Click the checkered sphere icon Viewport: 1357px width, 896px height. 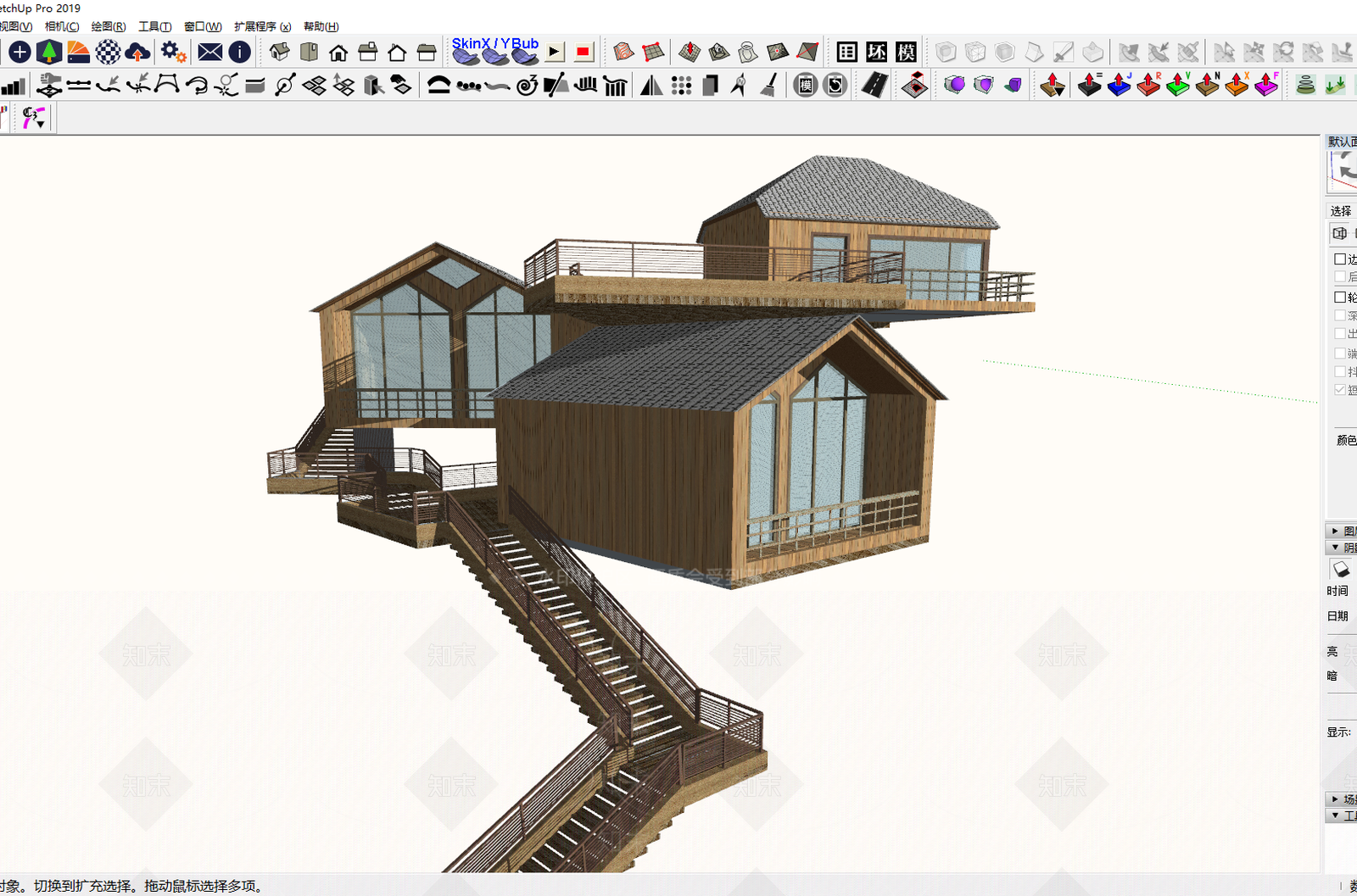point(108,53)
